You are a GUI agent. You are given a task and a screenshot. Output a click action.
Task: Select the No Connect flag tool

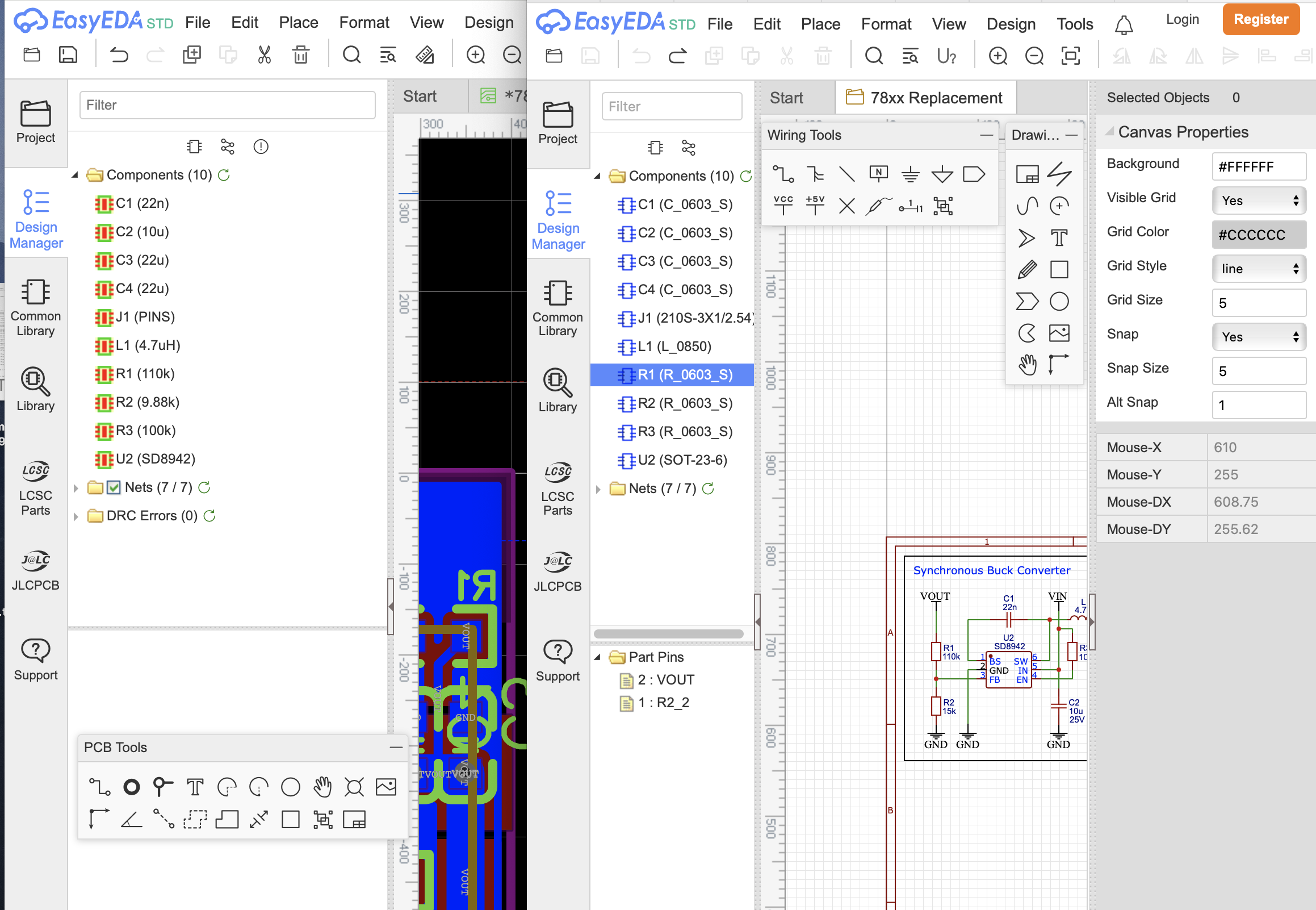pyautogui.click(x=846, y=206)
